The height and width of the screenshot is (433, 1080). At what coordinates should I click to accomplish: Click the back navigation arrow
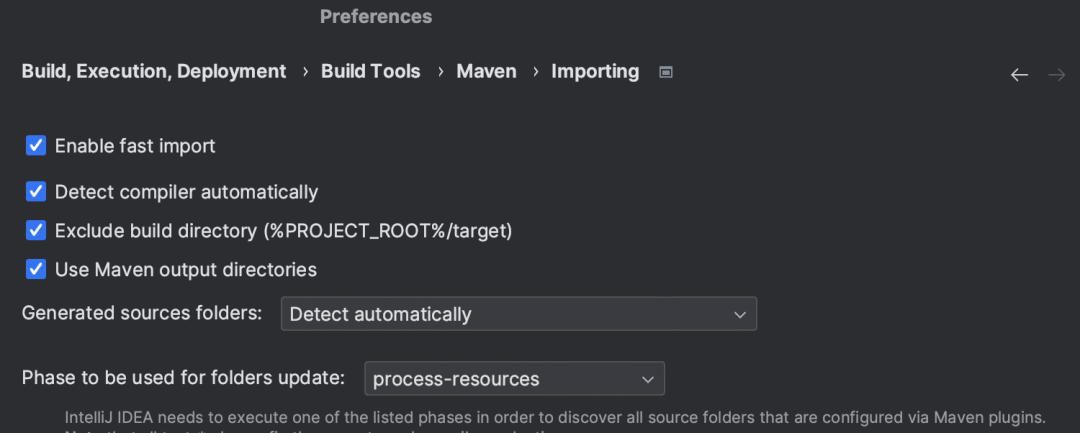pos(1019,75)
